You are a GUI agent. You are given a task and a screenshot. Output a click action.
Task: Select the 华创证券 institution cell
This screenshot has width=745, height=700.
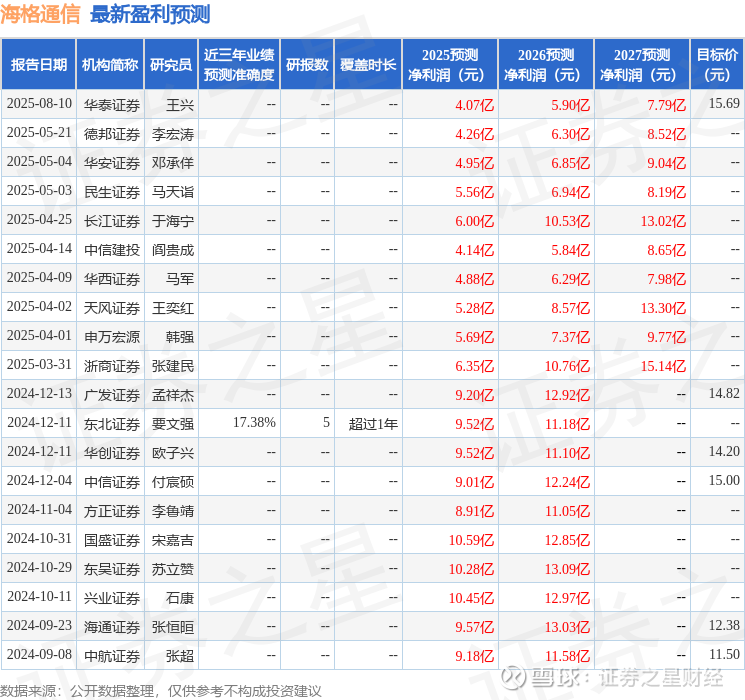(x=112, y=453)
